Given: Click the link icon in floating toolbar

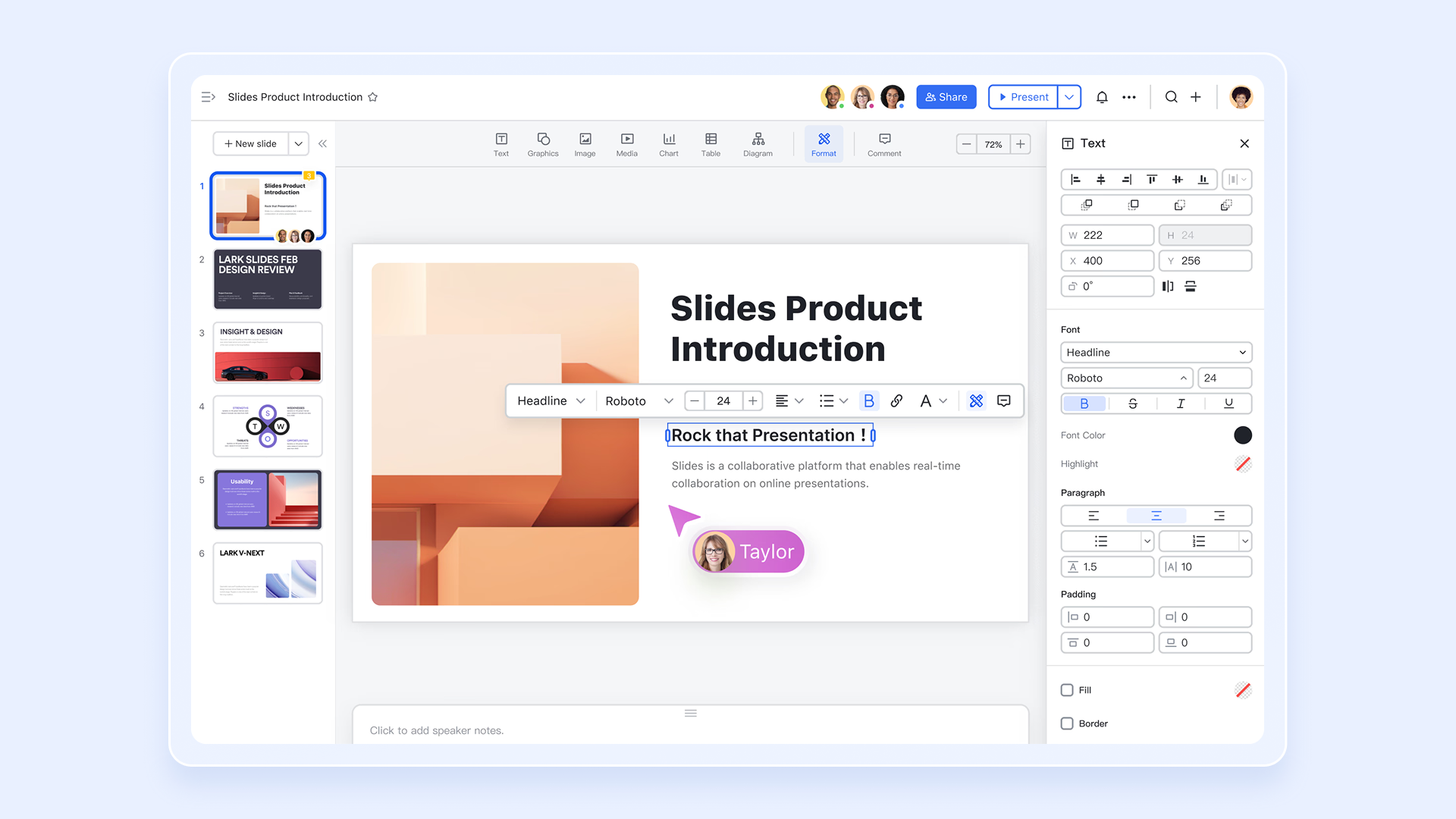Looking at the screenshot, I should [x=896, y=400].
